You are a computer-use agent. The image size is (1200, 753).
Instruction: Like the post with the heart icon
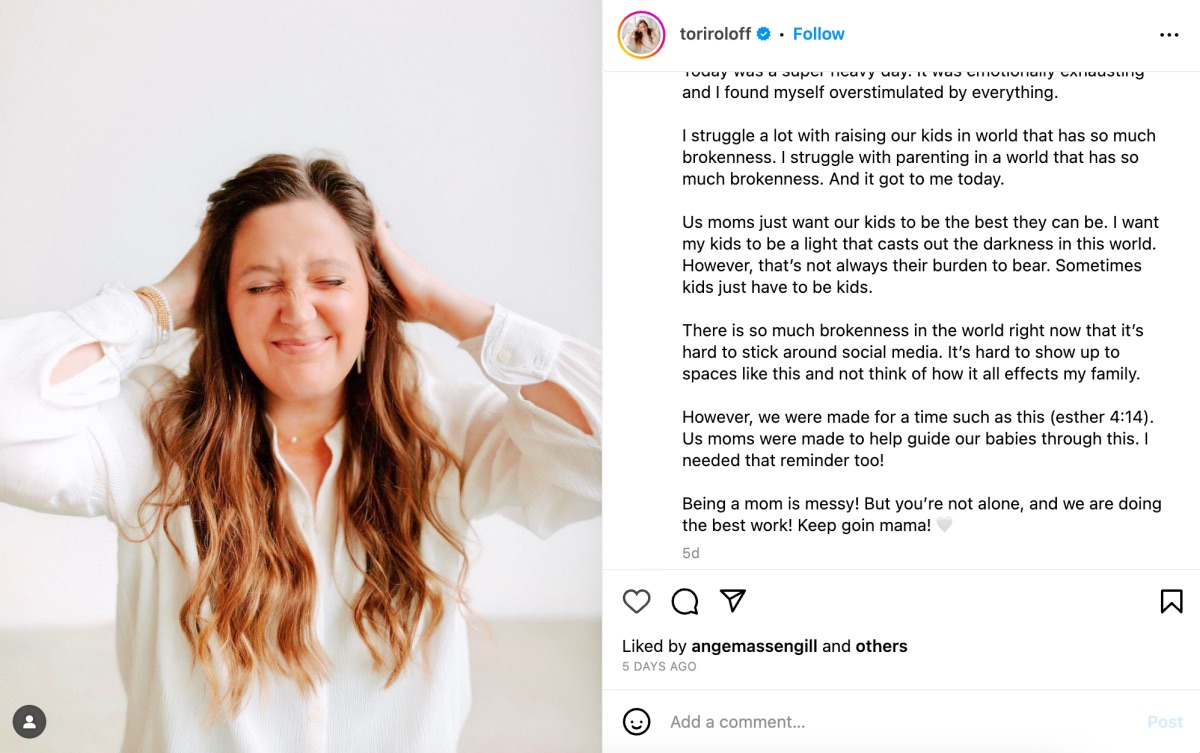pyautogui.click(x=637, y=601)
